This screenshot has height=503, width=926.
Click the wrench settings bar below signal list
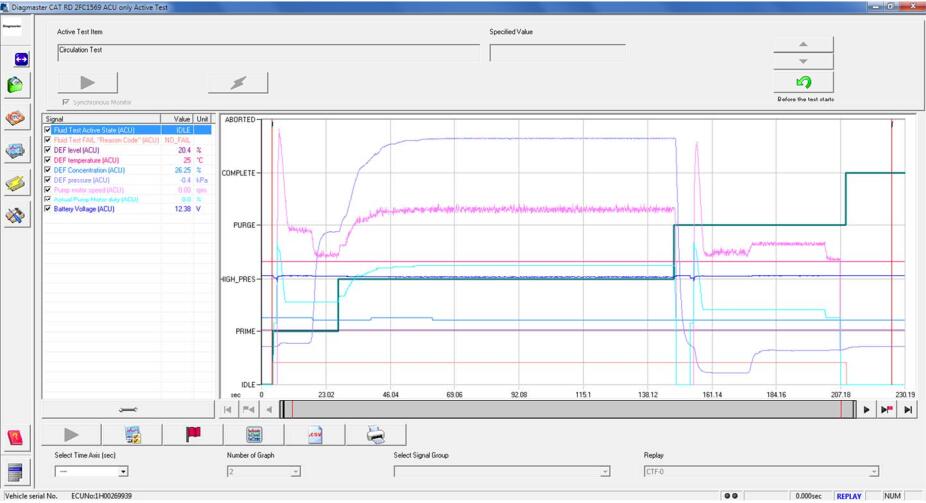[x=128, y=409]
